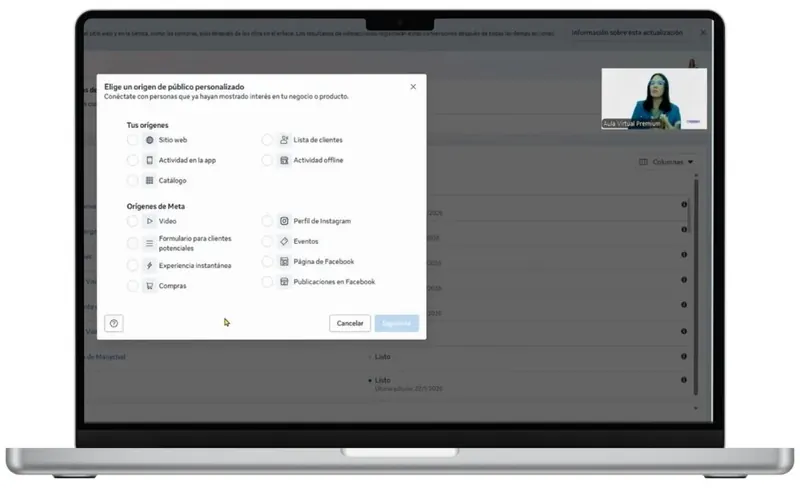Click the shopping cart icon for Compras
The width and height of the screenshot is (800, 488).
tap(149, 286)
